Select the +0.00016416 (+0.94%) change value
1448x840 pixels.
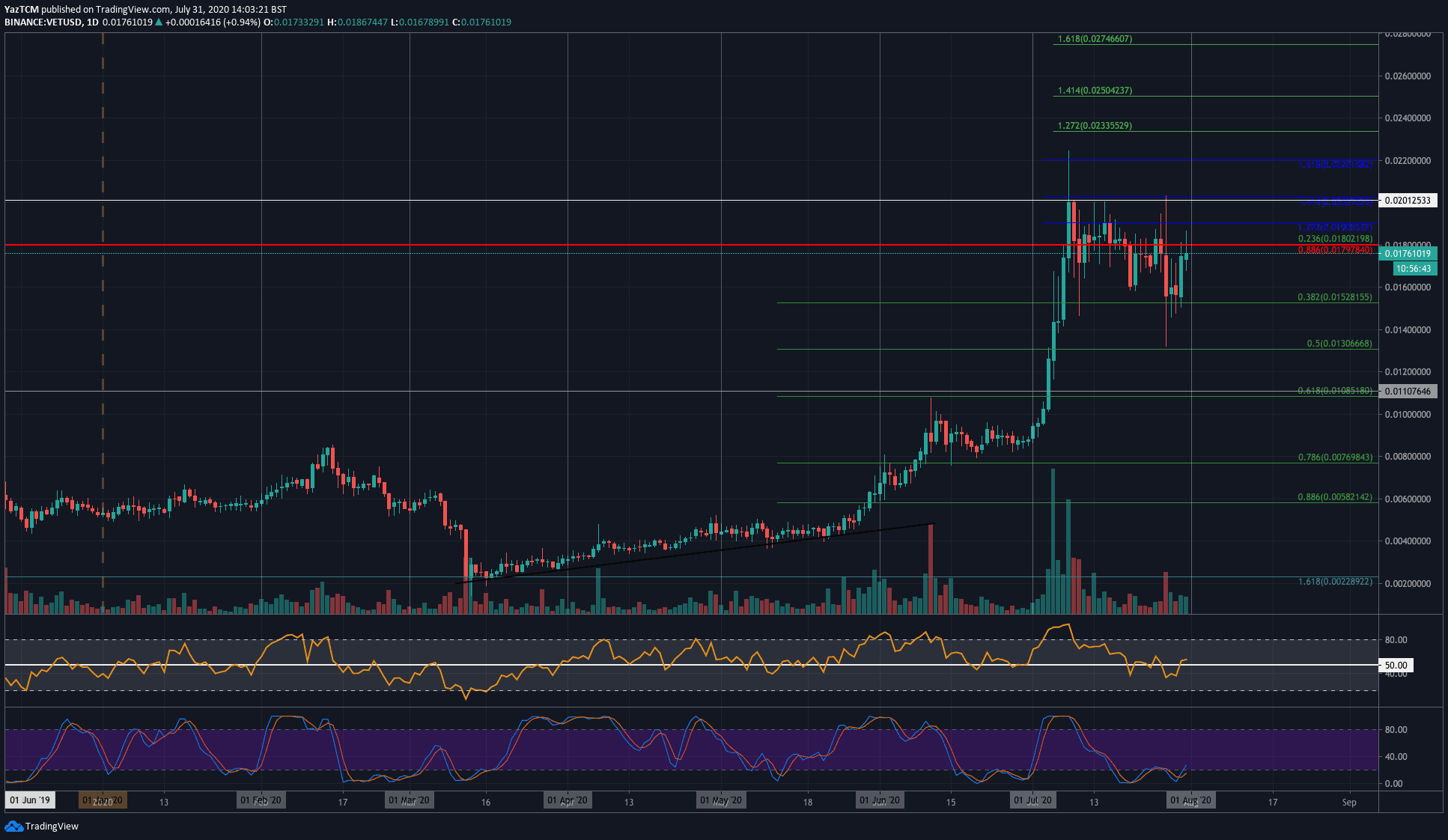click(213, 22)
